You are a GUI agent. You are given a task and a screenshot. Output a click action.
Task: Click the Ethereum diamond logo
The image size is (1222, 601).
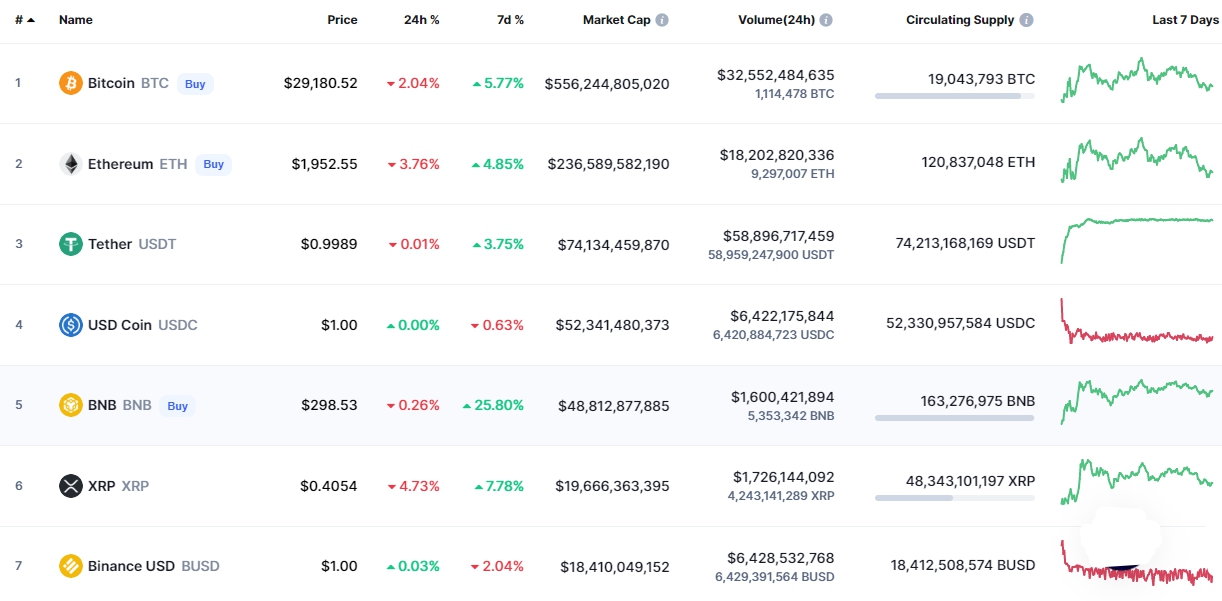pos(70,164)
